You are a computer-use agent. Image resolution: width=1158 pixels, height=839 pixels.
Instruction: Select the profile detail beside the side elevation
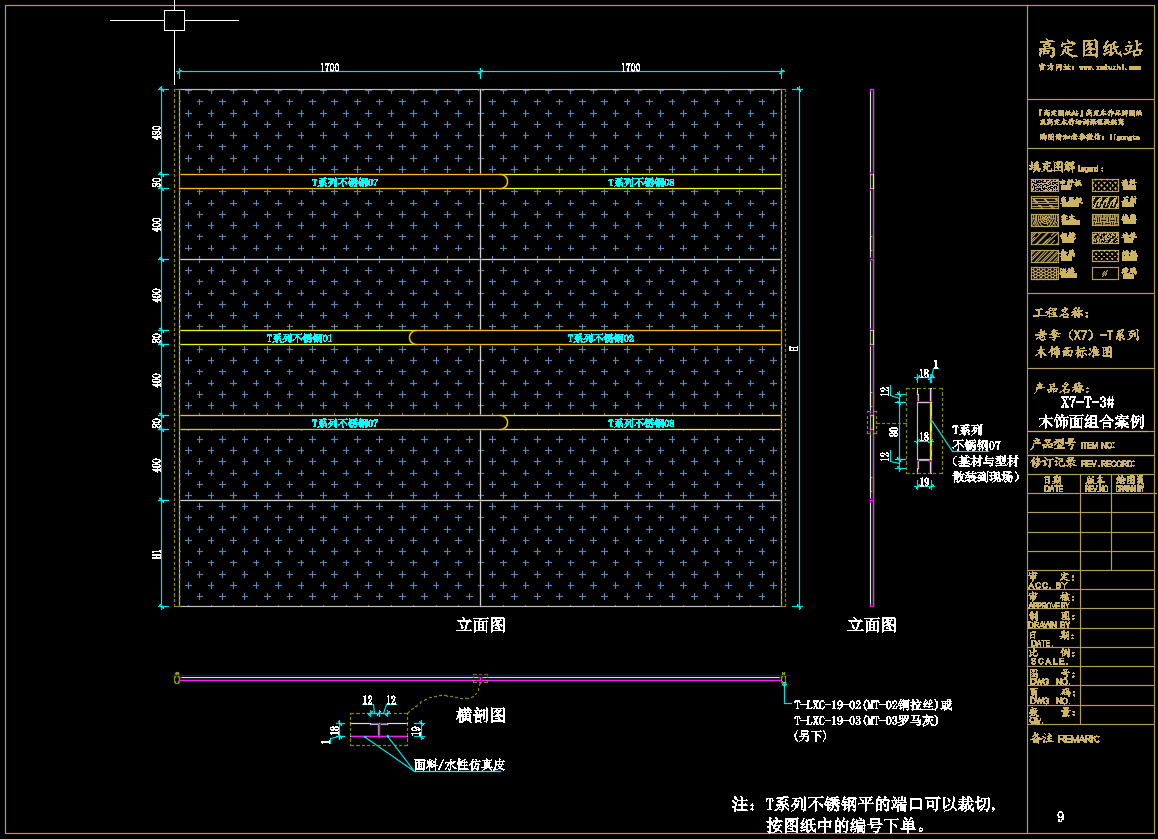pyautogui.click(x=924, y=430)
